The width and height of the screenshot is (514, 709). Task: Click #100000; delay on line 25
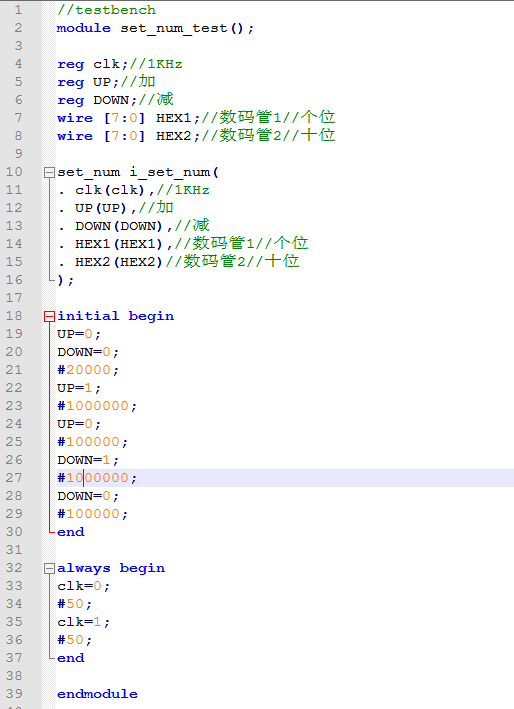pyautogui.click(x=93, y=442)
